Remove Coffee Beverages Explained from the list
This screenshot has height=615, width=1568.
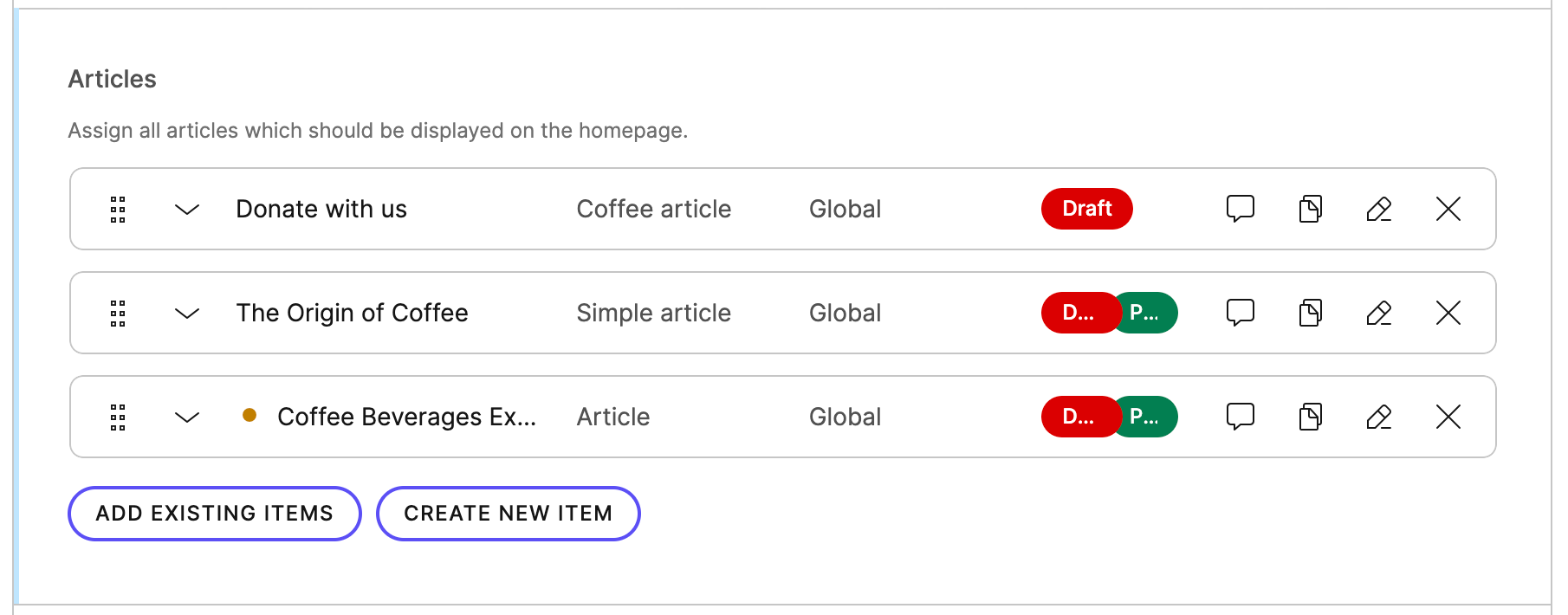point(1448,417)
